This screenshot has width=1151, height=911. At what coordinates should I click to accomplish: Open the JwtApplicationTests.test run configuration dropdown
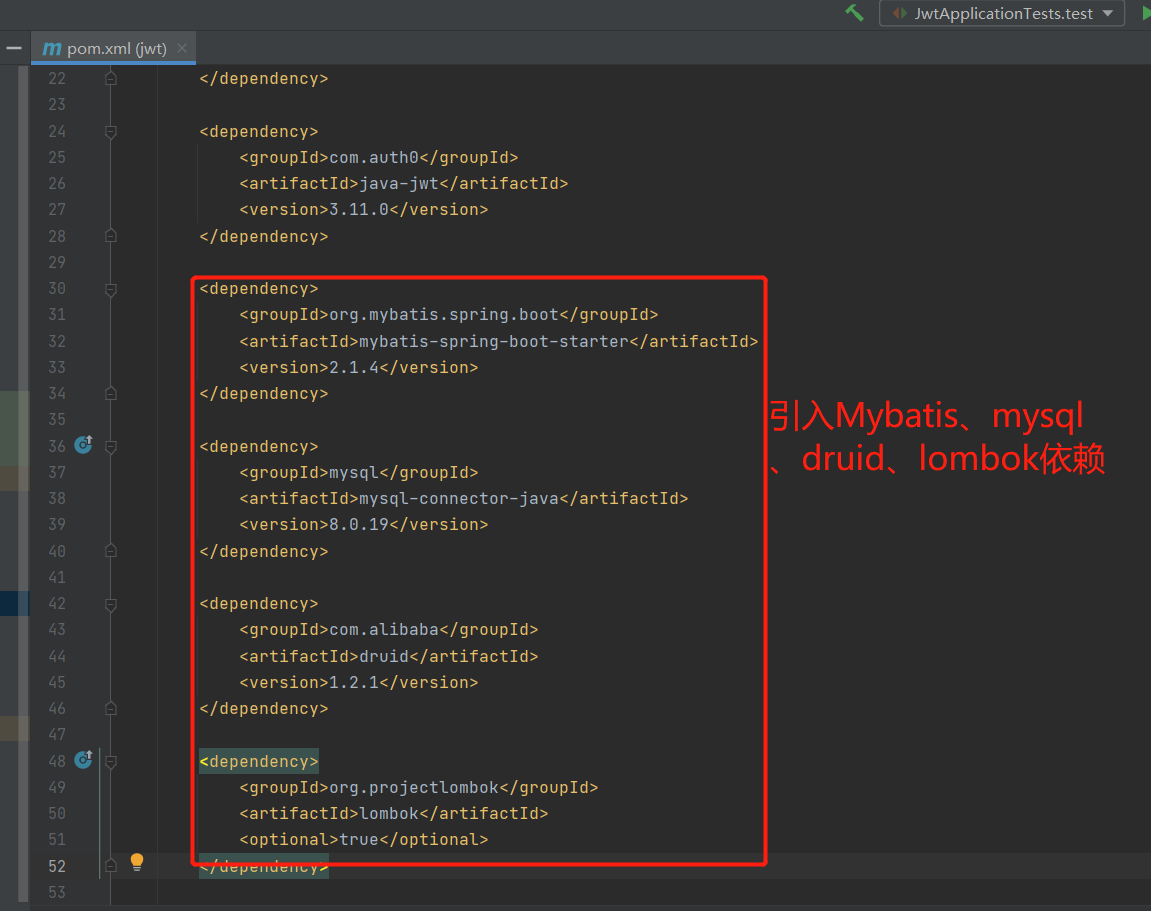tap(1002, 13)
